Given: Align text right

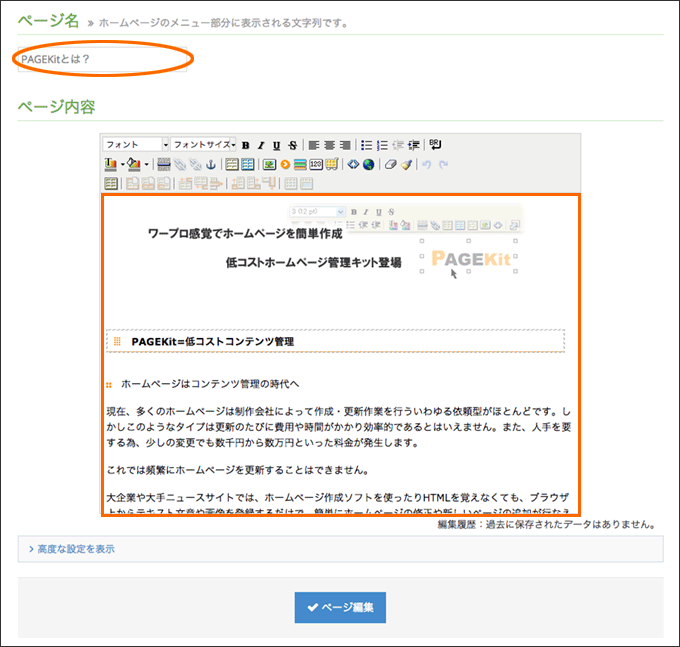Looking at the screenshot, I should pyautogui.click(x=345, y=145).
